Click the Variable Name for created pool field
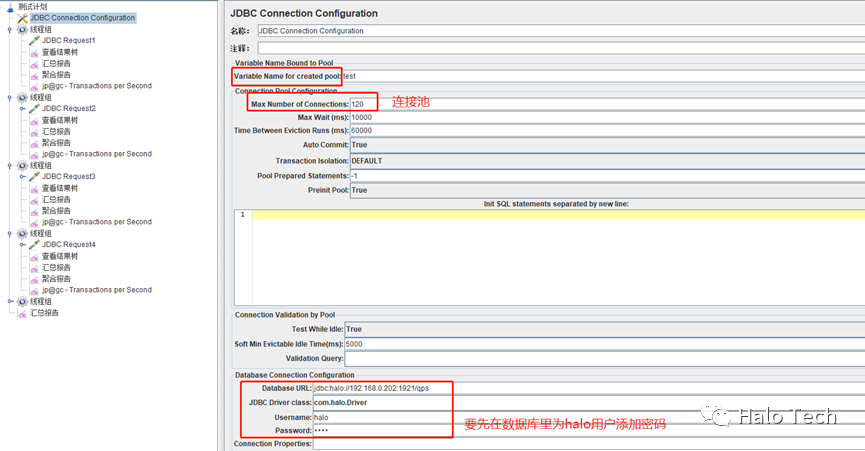865x451 pixels. click(604, 76)
